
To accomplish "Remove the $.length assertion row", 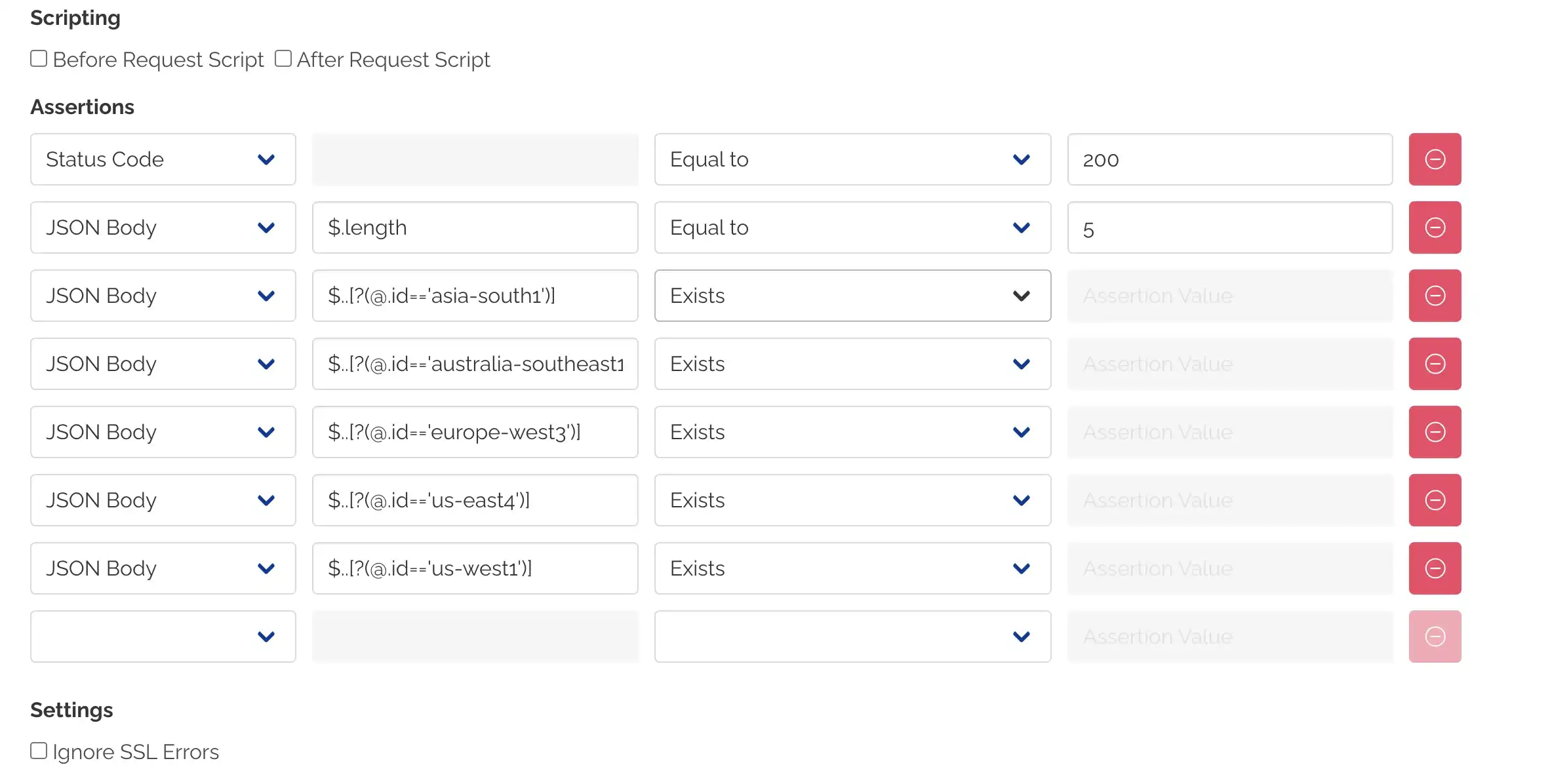I will coord(1435,227).
